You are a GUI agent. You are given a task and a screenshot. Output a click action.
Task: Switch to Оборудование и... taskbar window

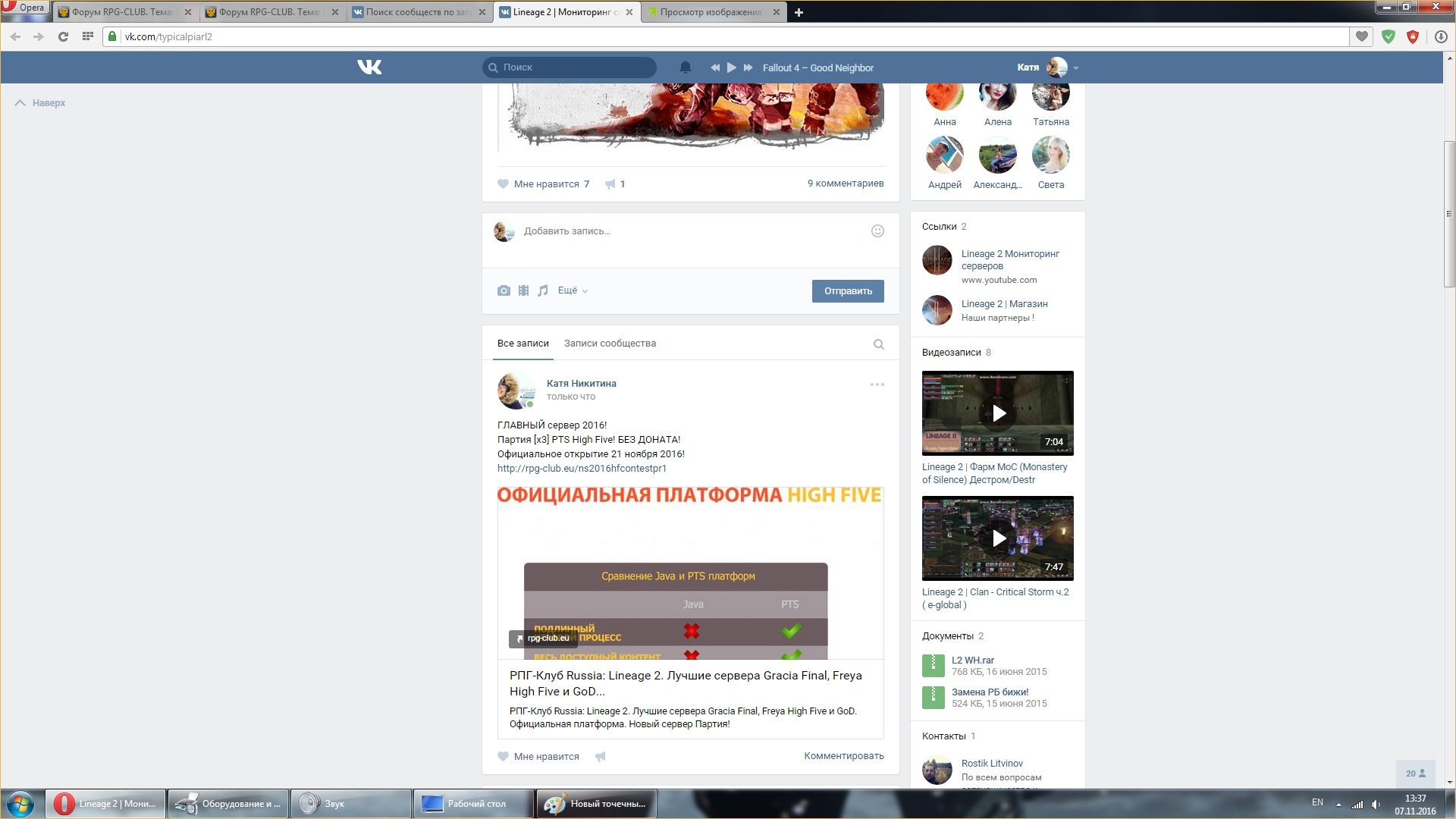228,804
